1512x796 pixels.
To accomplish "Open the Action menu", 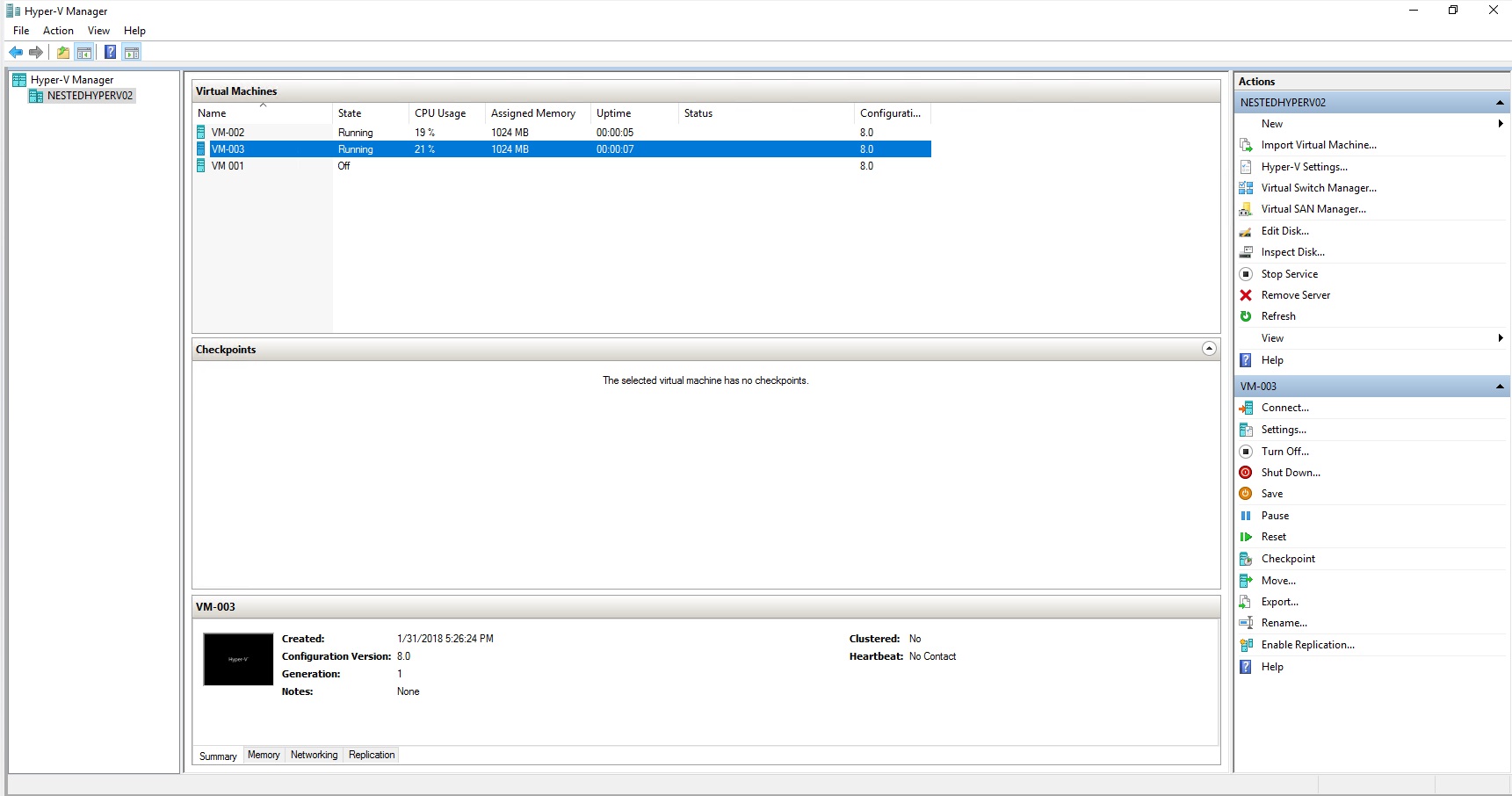I will pos(58,31).
